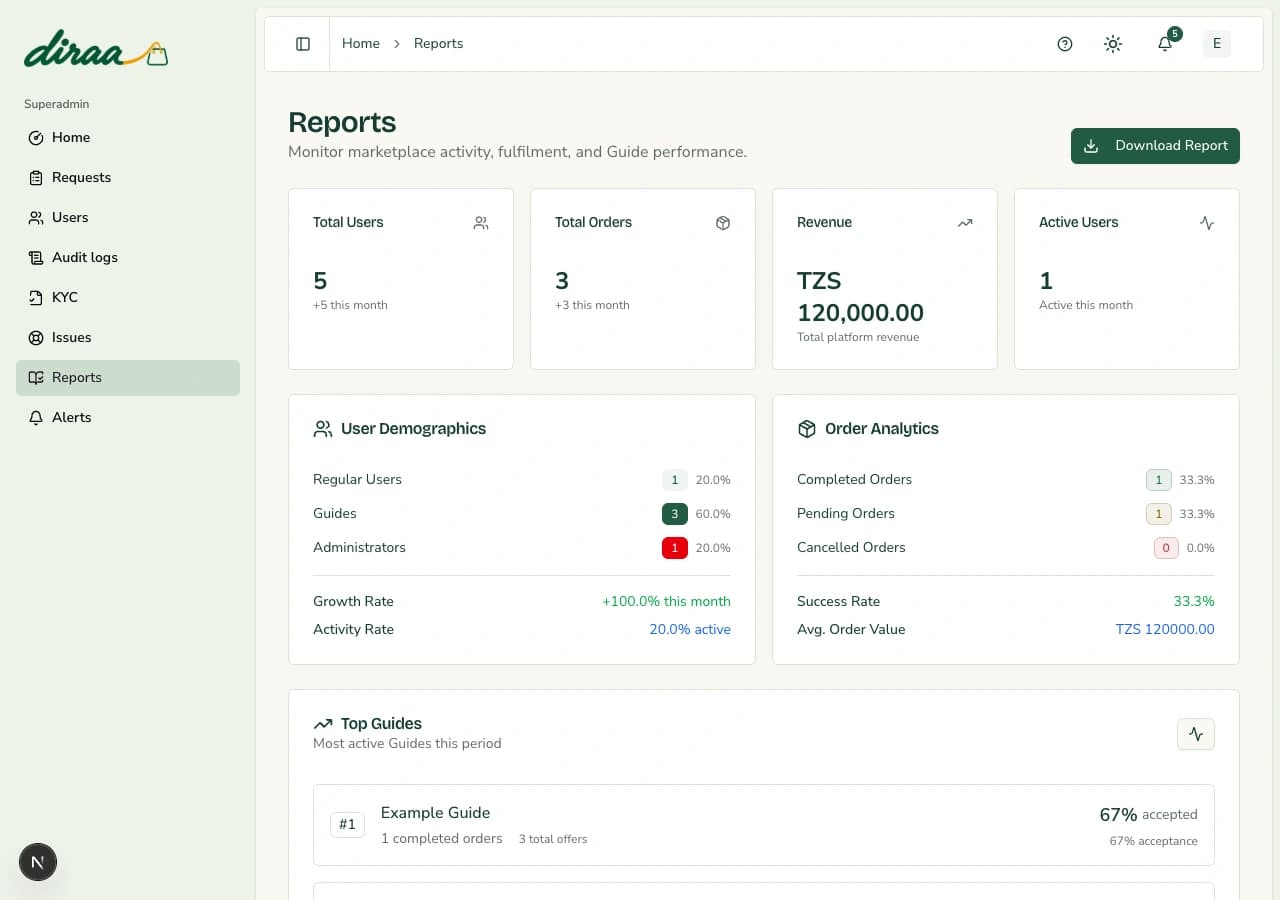Click the 20.0% active value
Image resolution: width=1280 pixels, height=900 pixels.
pyautogui.click(x=690, y=630)
